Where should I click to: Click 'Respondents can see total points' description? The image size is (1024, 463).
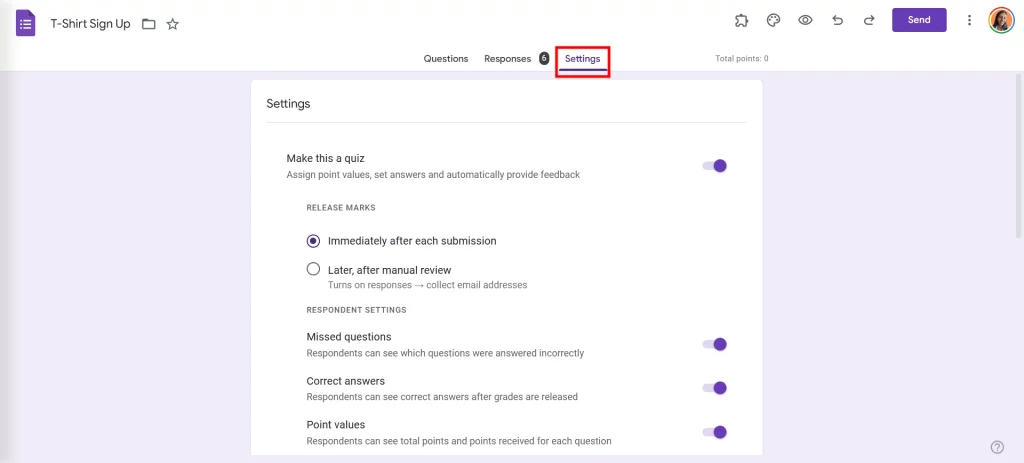459,441
